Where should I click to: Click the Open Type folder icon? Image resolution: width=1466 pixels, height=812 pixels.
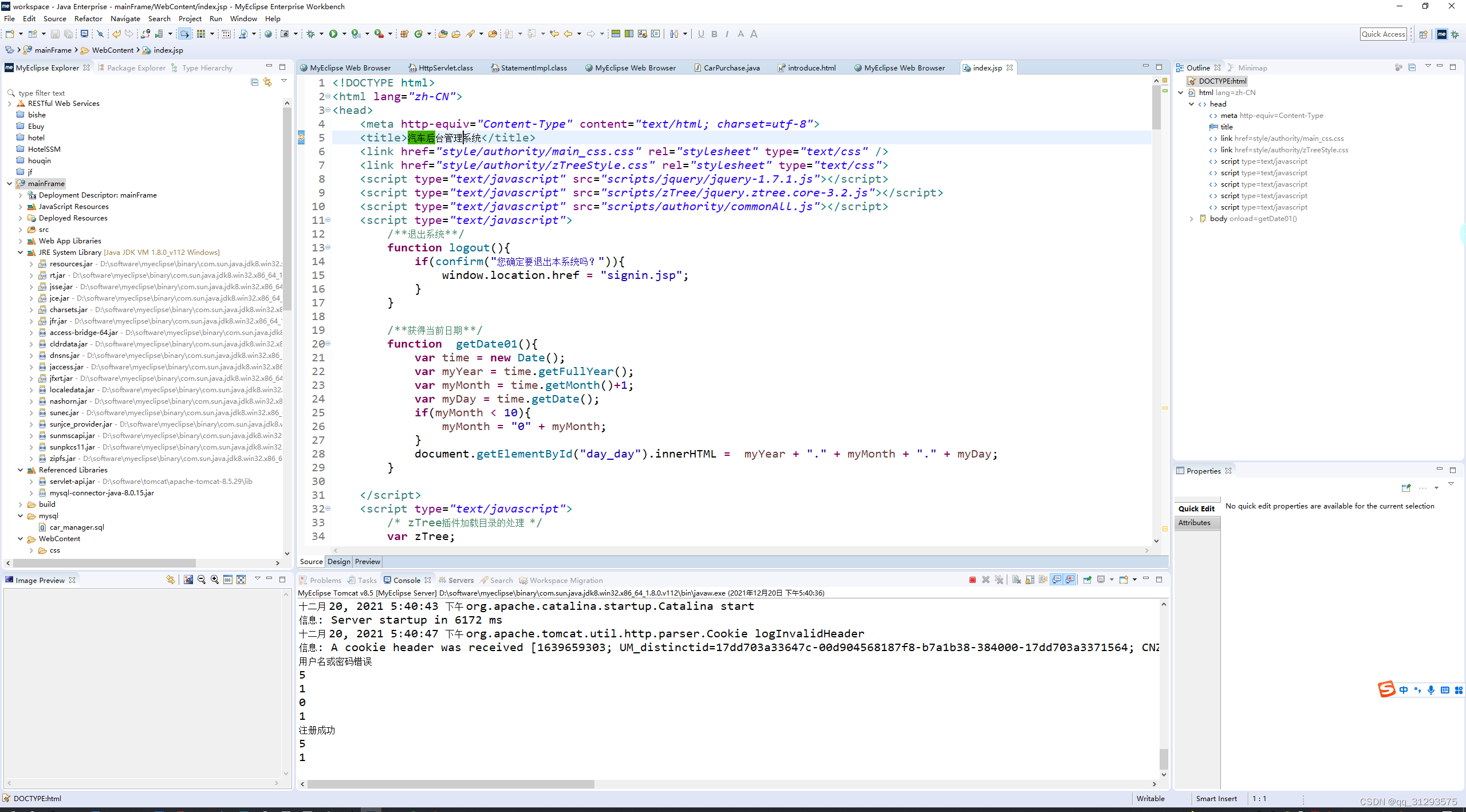(443, 34)
